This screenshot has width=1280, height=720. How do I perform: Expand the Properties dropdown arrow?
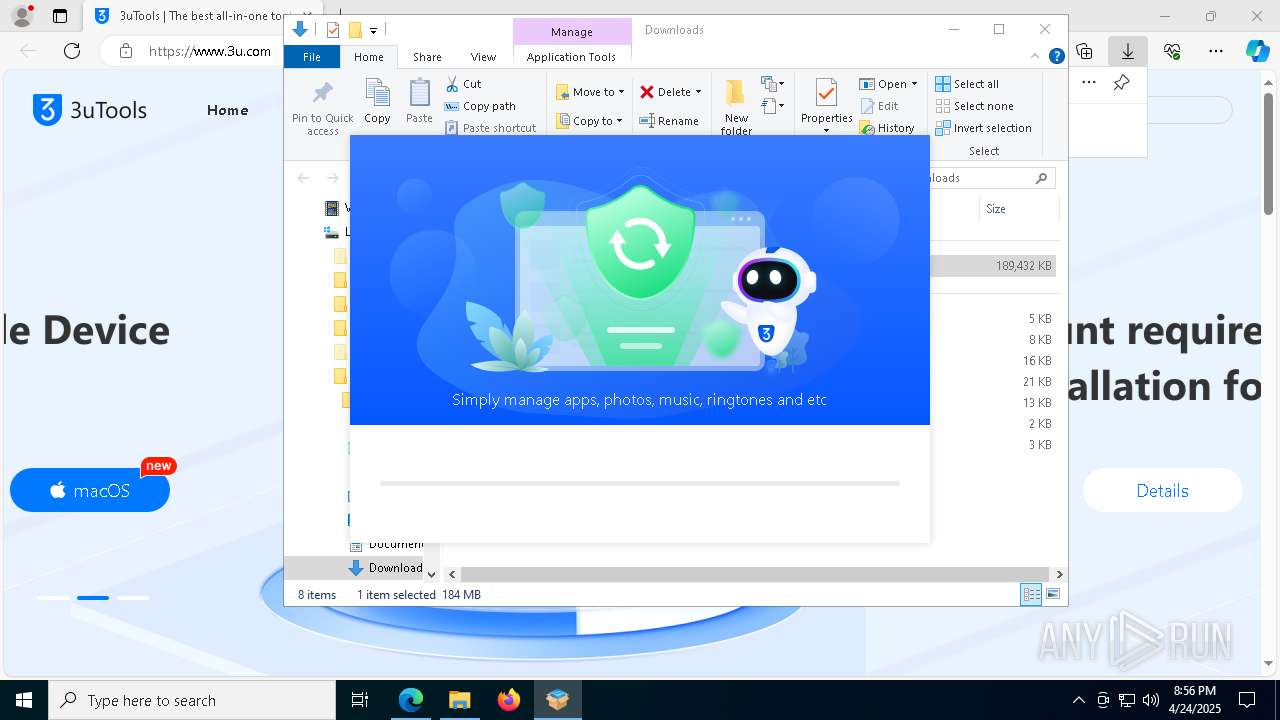coord(826,130)
